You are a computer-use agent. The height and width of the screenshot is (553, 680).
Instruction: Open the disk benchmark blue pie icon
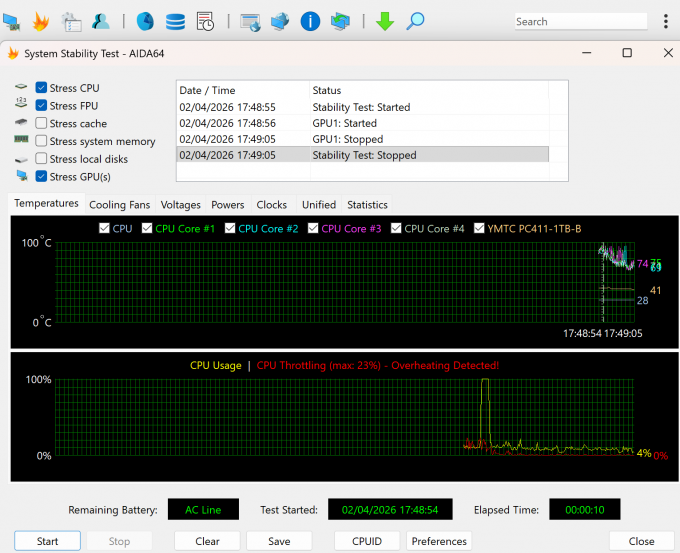(x=145, y=21)
